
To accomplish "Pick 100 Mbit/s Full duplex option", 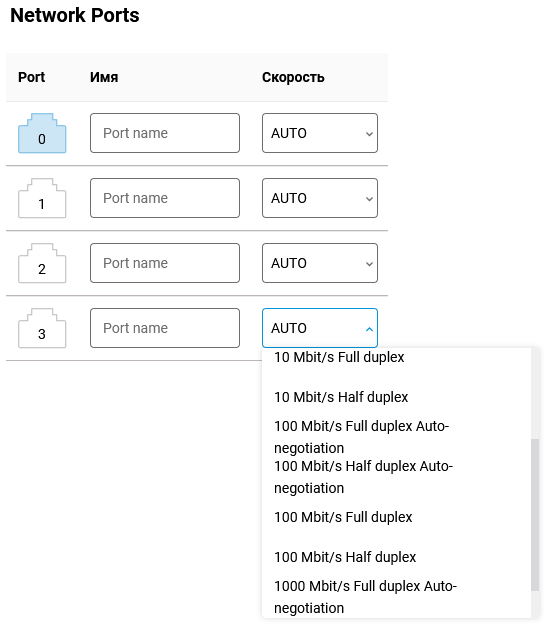I will coord(396,517).
